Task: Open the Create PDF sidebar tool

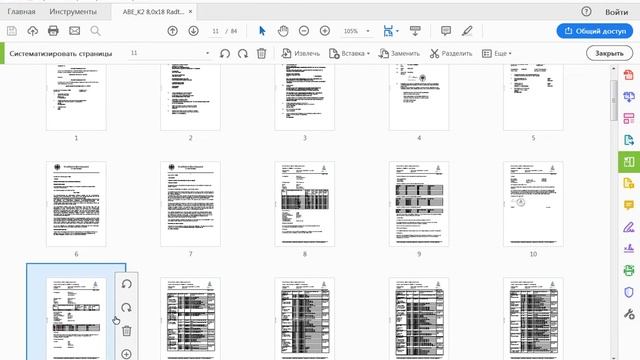Action: coord(629,75)
